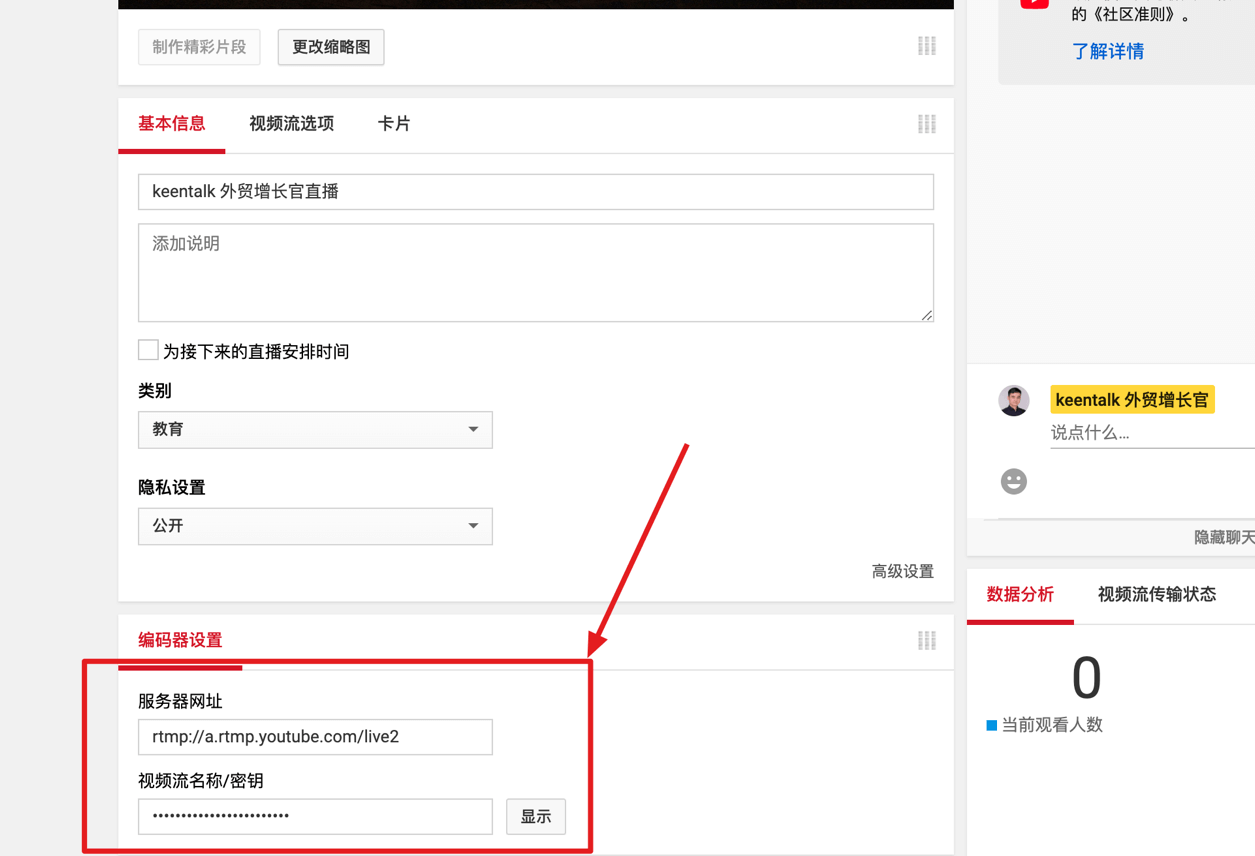Switch to the 卡片 tab
The width and height of the screenshot is (1255, 856).
tap(394, 124)
